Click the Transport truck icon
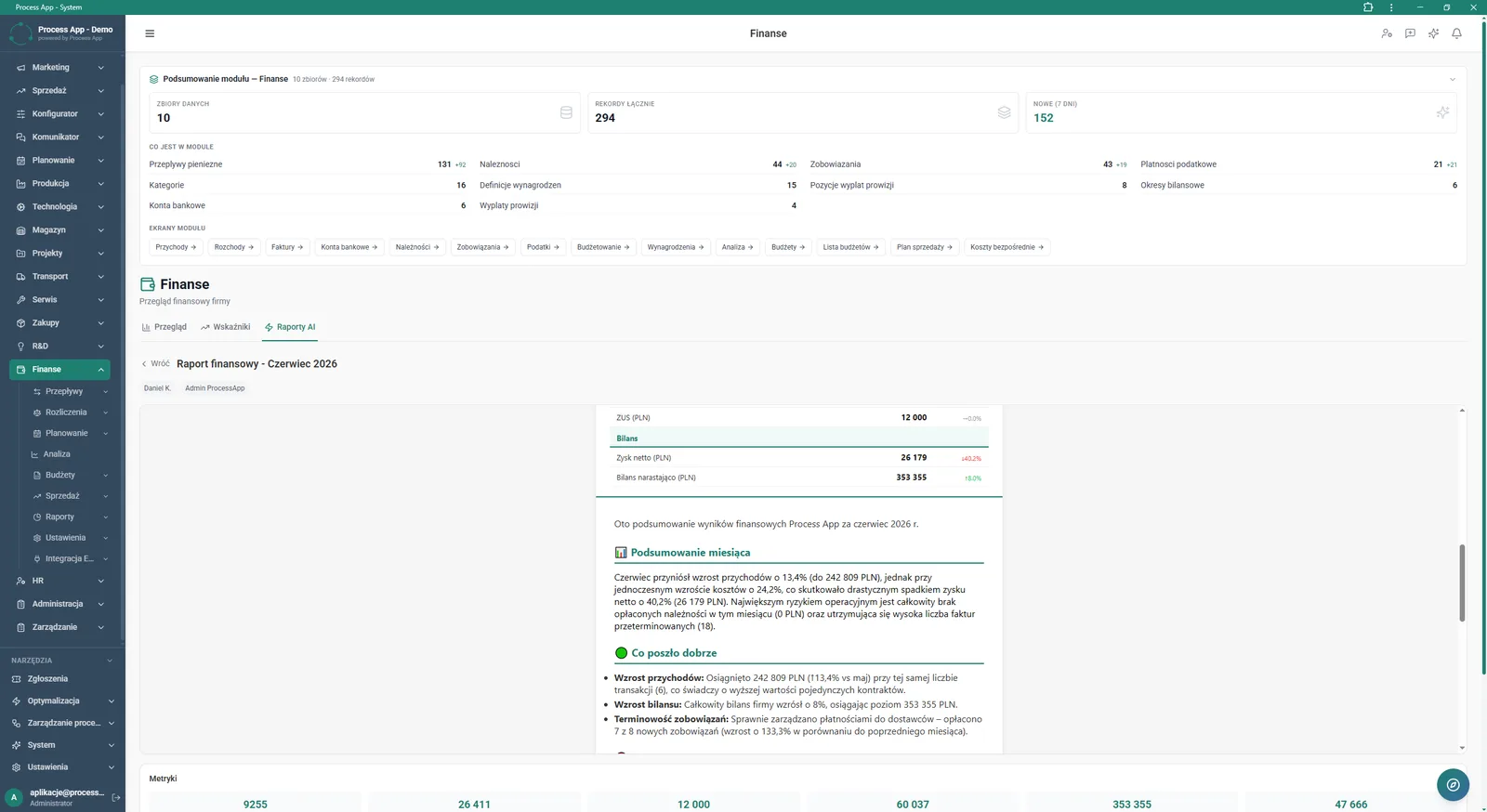This screenshot has width=1487, height=812. [20, 277]
